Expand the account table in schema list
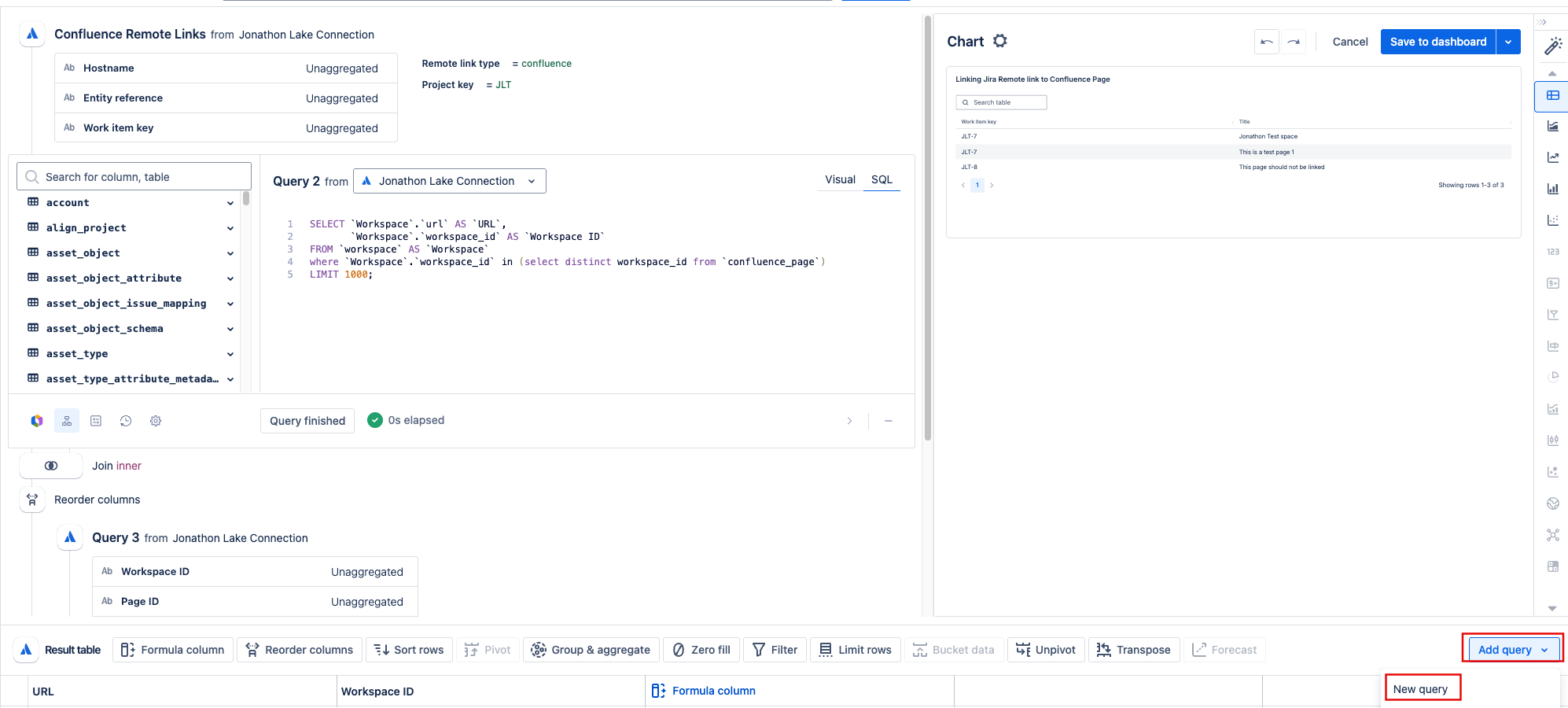 230,203
